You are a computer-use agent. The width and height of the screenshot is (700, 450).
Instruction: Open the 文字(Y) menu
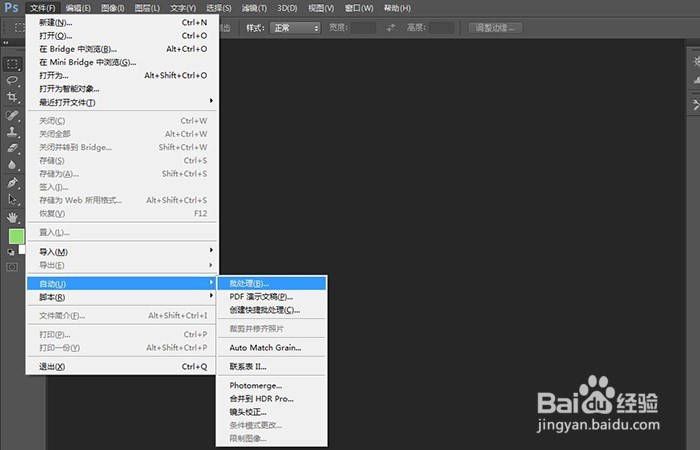pyautogui.click(x=183, y=8)
